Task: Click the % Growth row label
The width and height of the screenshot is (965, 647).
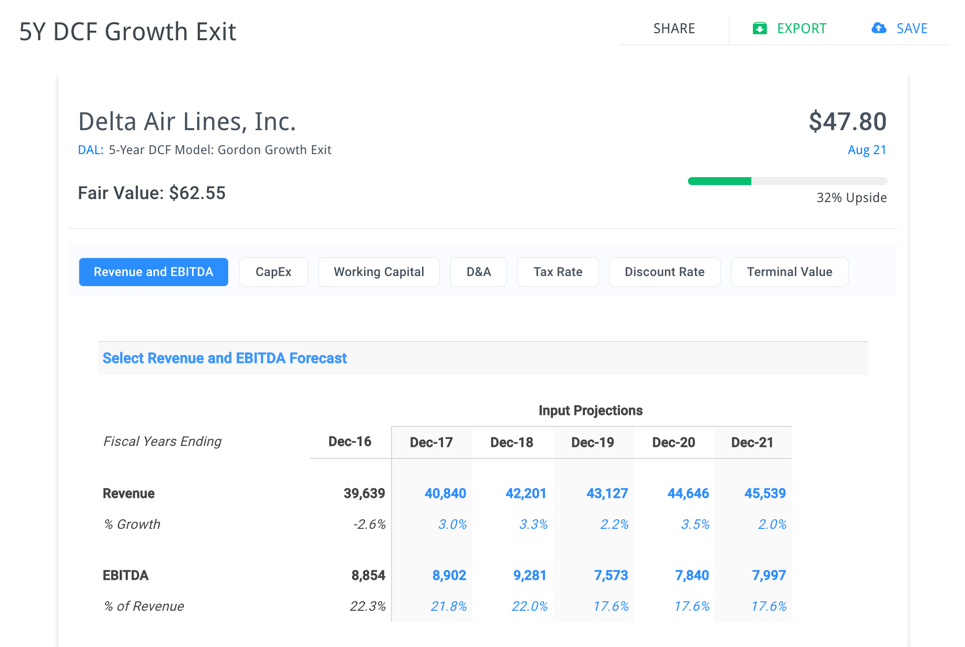Action: click(x=132, y=524)
